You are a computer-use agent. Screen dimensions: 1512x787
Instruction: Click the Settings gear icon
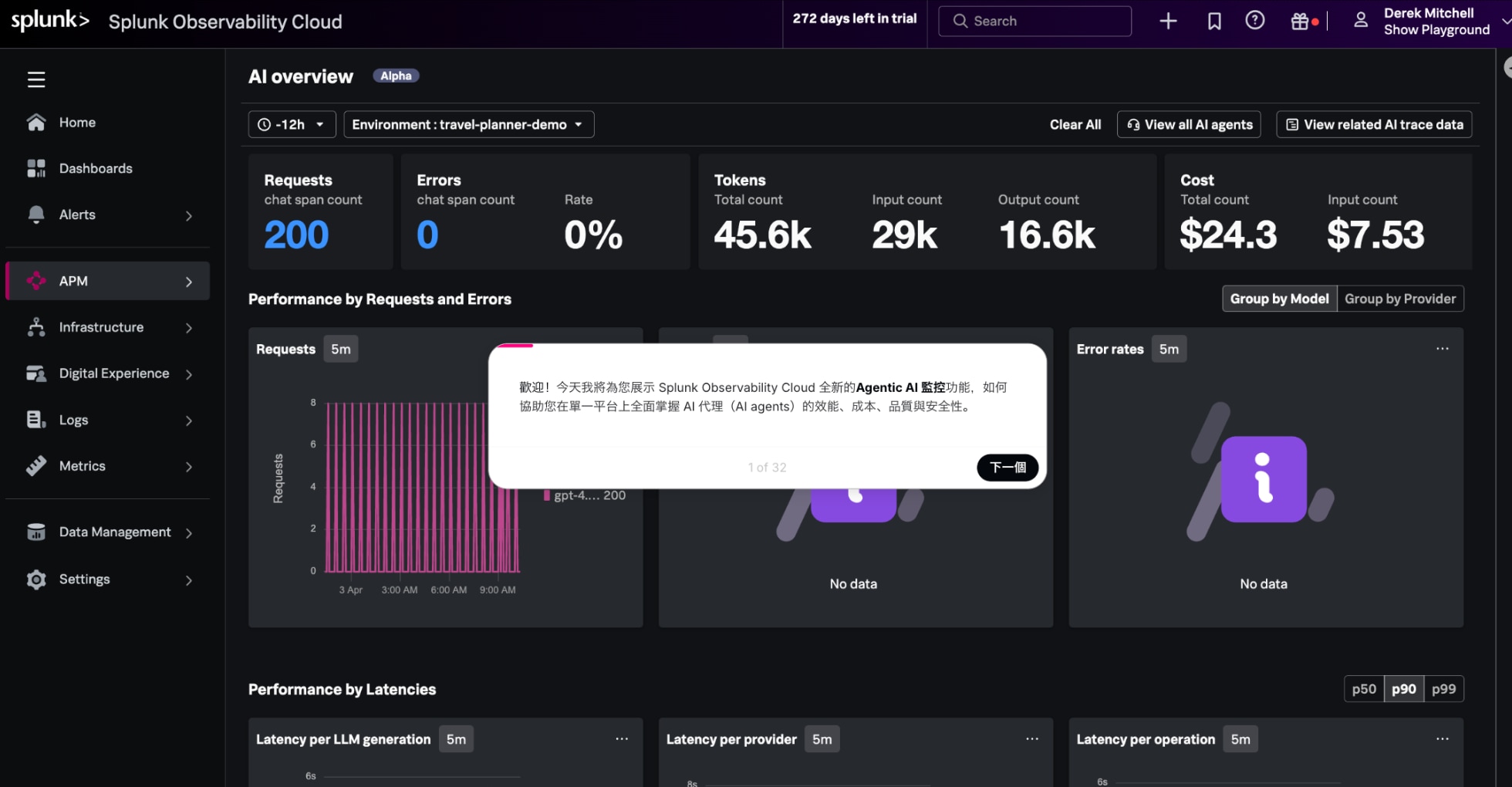pos(36,579)
